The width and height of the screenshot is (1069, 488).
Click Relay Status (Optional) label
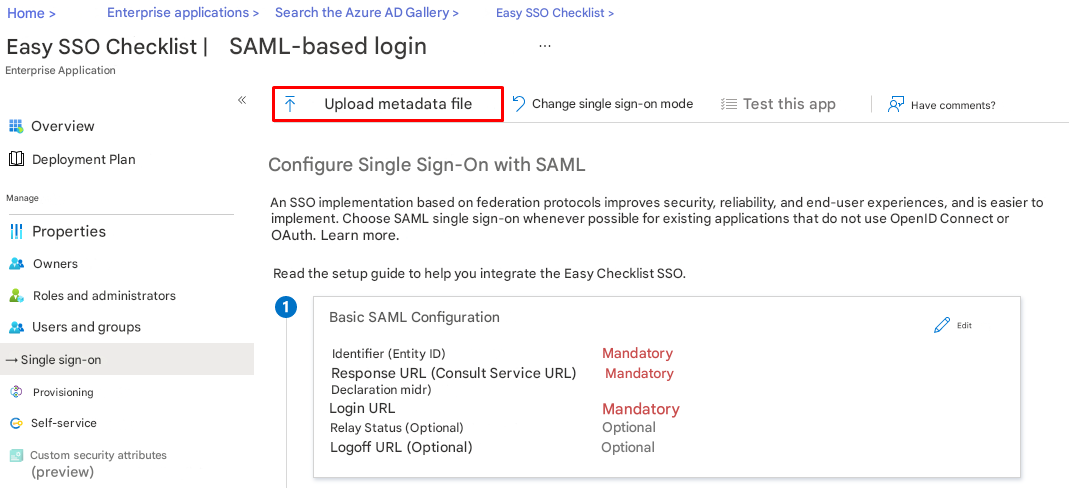[397, 428]
